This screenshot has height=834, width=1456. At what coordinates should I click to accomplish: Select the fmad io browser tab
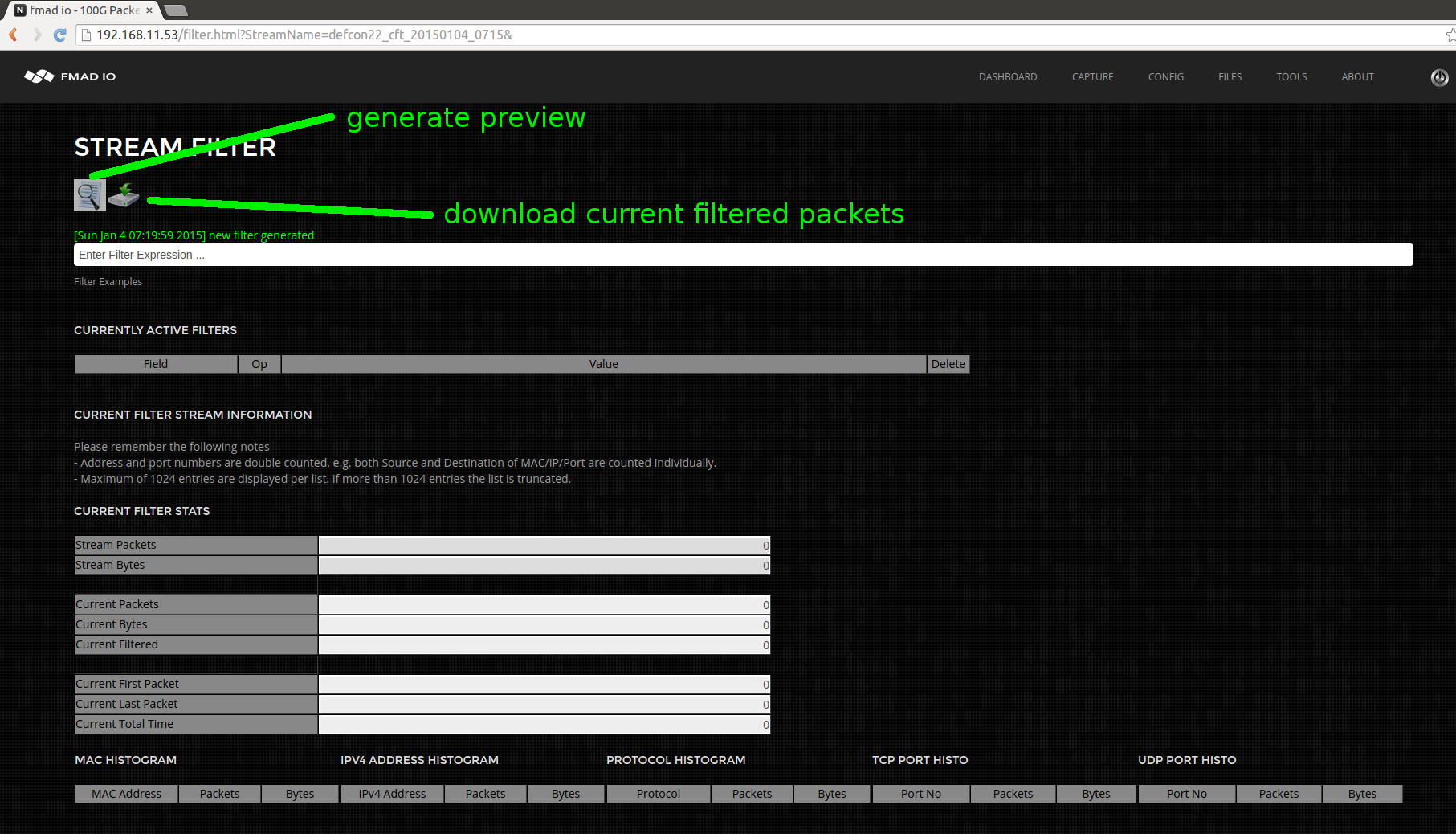pyautogui.click(x=80, y=10)
